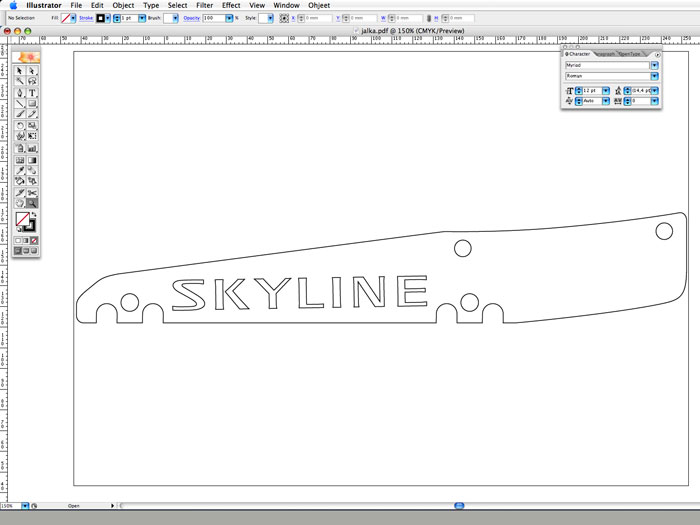This screenshot has height=525, width=700.
Task: Select the Type tool
Action: tap(32, 93)
